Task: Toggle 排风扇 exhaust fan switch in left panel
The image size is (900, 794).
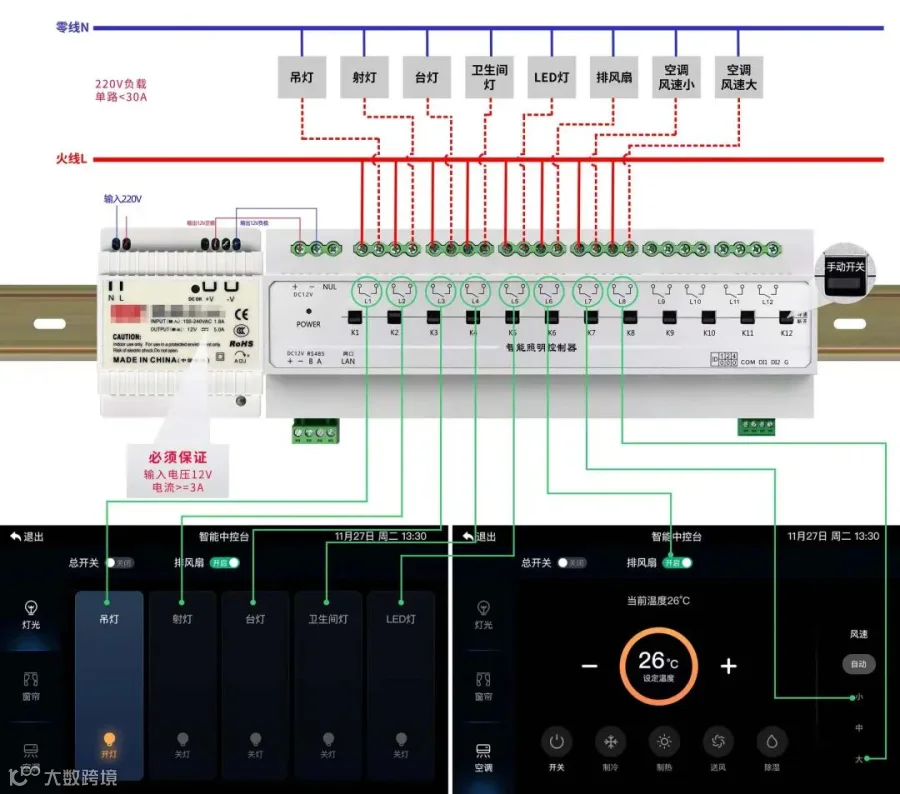Action: (225, 563)
